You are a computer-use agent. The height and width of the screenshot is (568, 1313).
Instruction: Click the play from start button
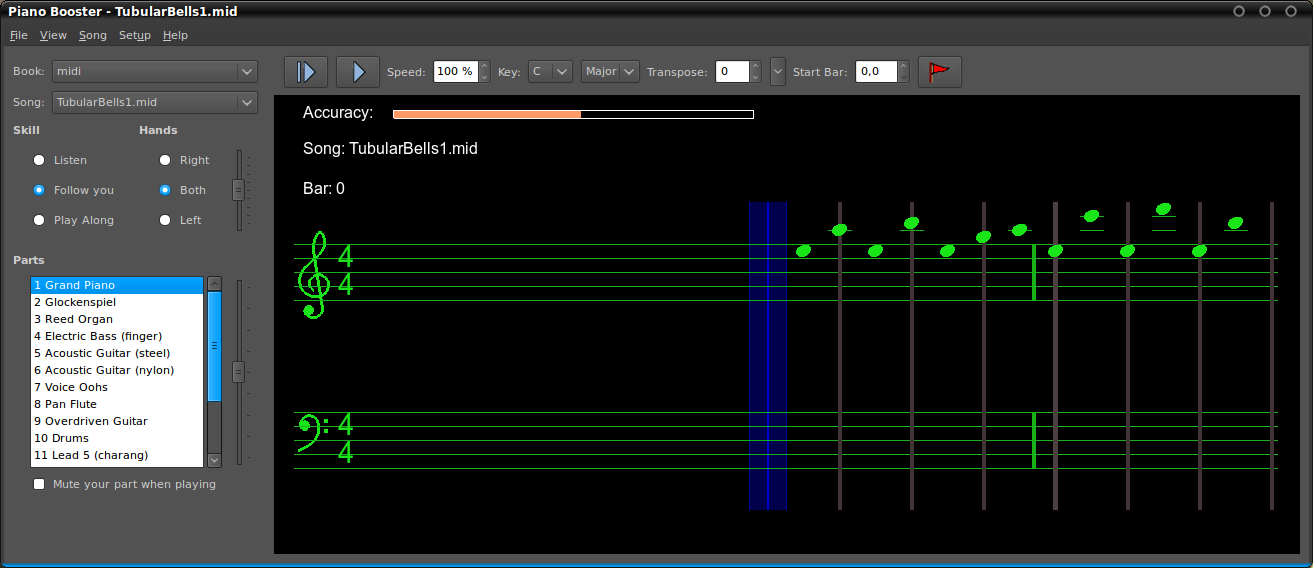(x=306, y=72)
